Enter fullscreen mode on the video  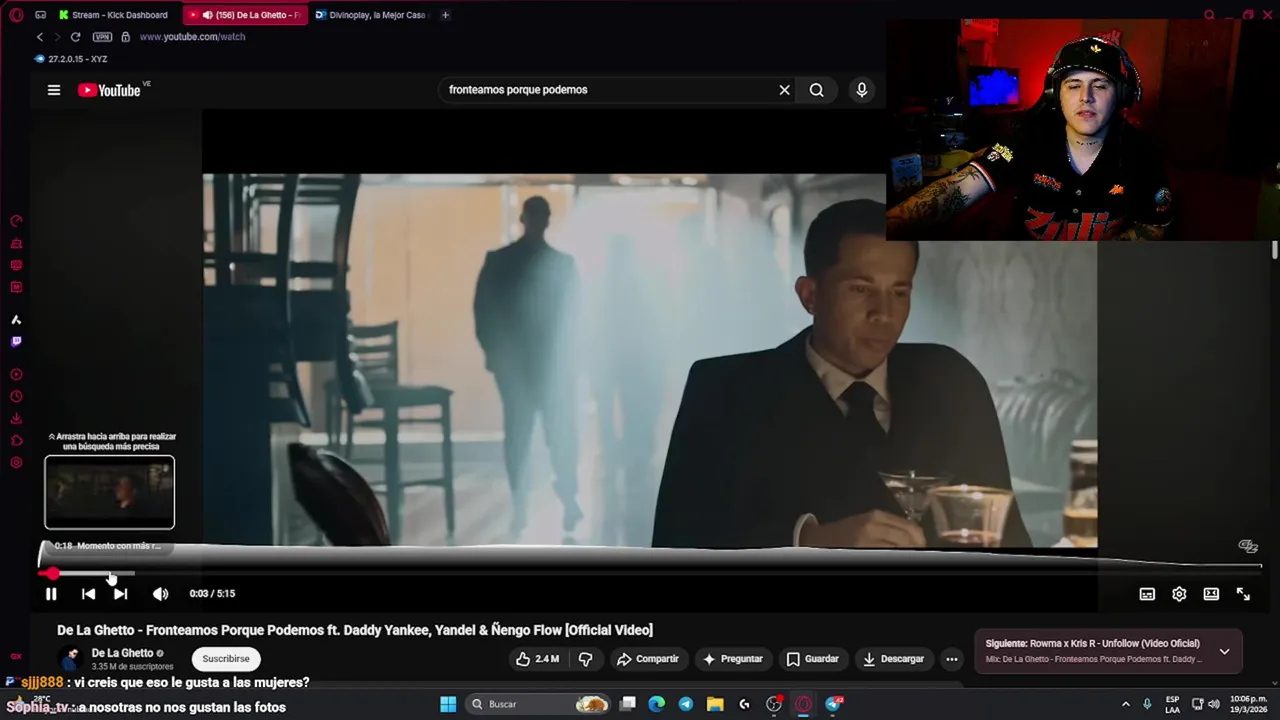click(1243, 594)
